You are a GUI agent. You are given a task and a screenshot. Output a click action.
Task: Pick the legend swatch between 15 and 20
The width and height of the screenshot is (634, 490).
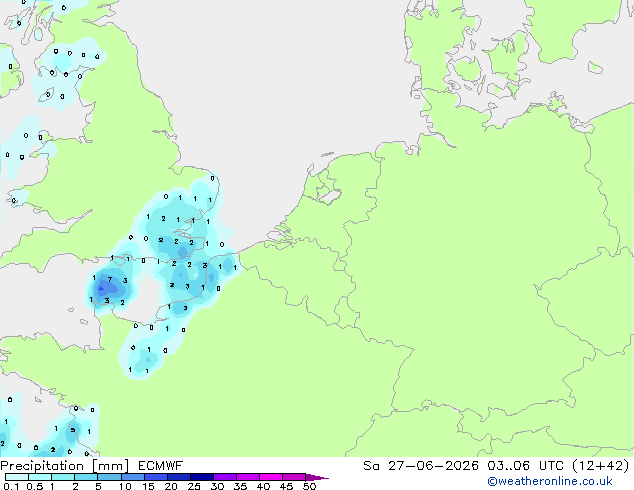[155, 477]
